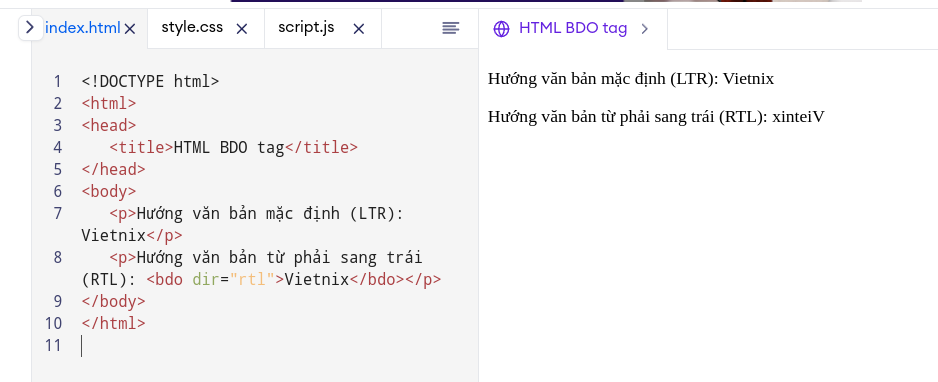
Task: Open the script.js tab
Action: pos(306,27)
